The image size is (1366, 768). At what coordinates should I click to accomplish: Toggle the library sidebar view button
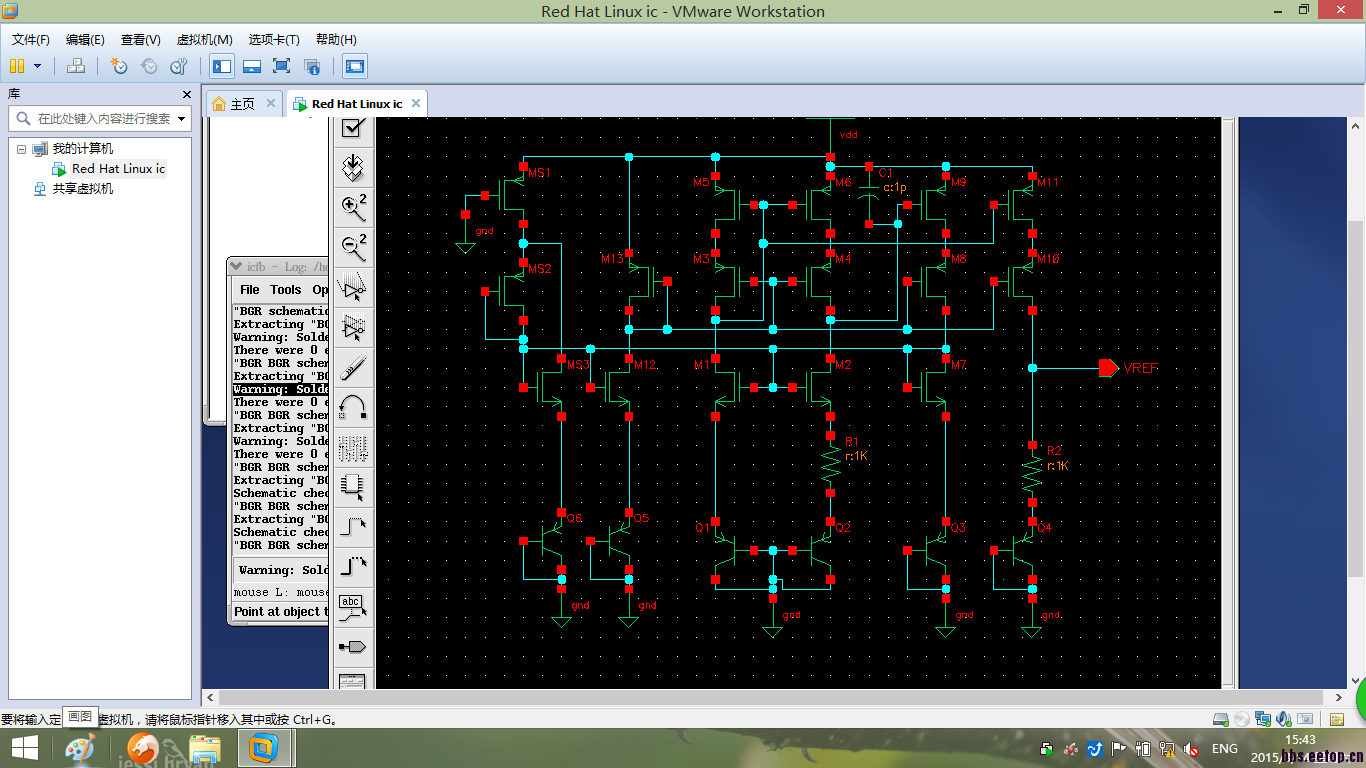click(x=221, y=66)
